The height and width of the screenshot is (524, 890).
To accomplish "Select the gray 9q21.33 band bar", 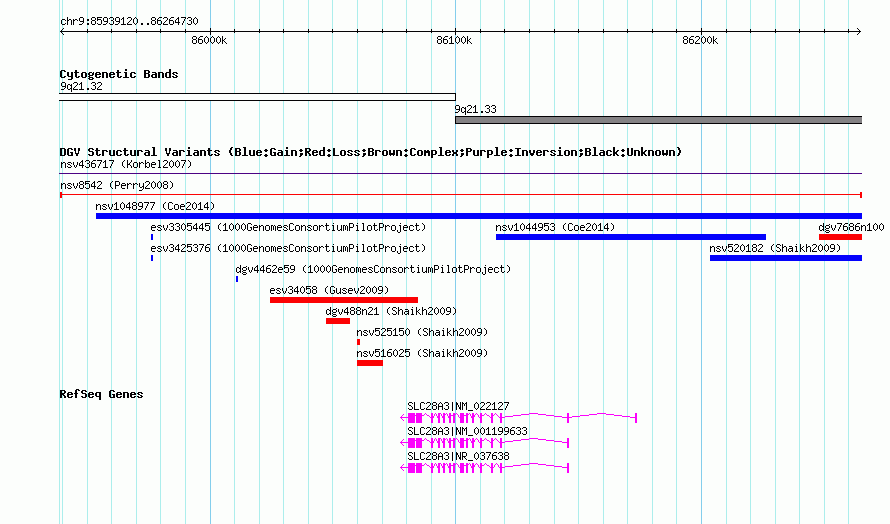I will [x=658, y=120].
